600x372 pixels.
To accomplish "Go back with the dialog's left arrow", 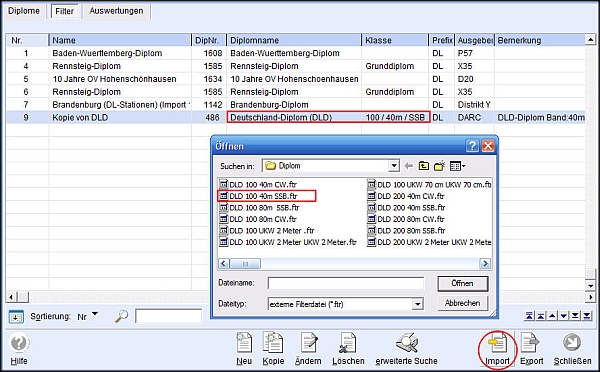I will [409, 166].
